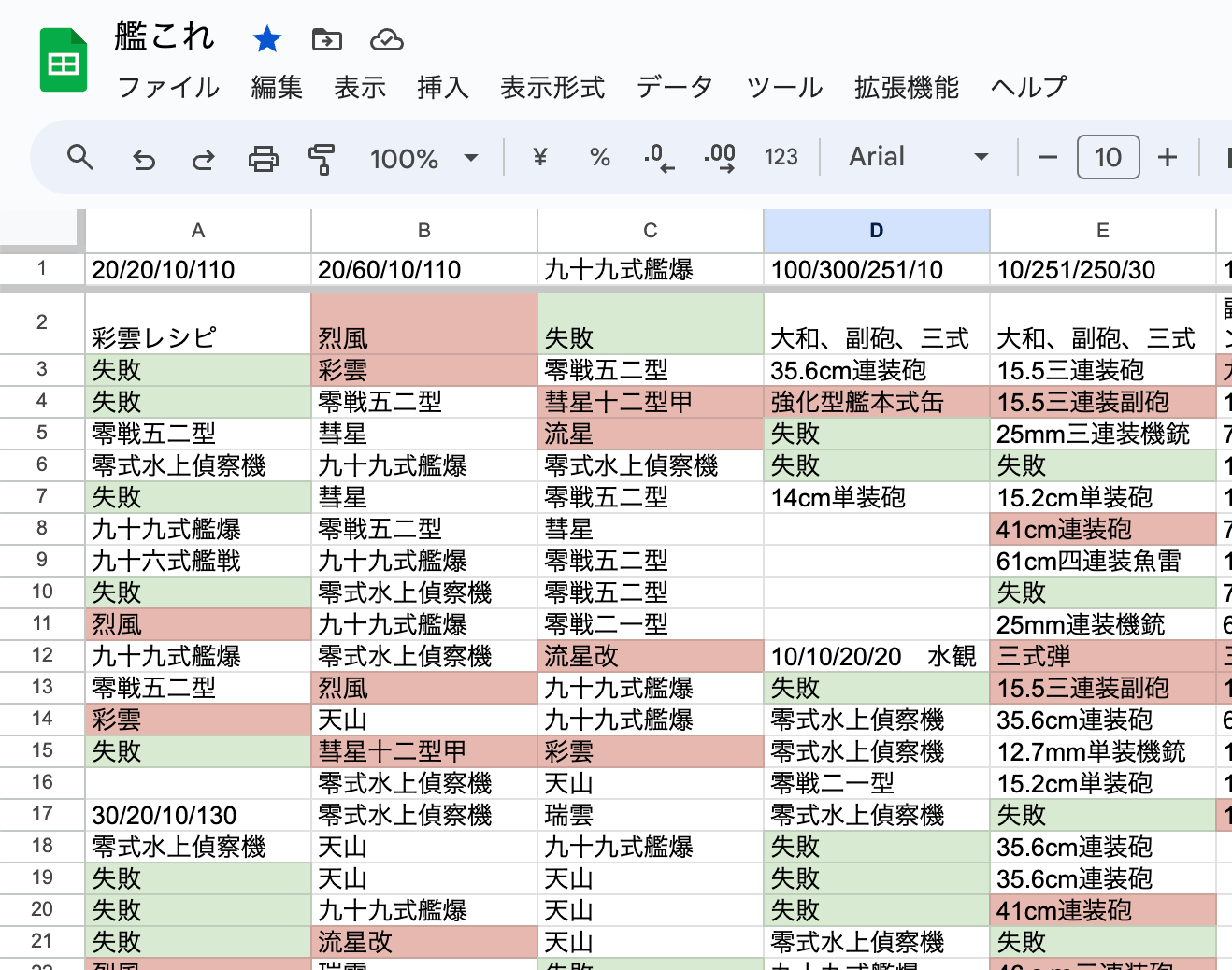Image resolution: width=1232 pixels, height=970 pixels.
Task: Click cell 零戦二一型 in row 11
Action: click(x=651, y=624)
